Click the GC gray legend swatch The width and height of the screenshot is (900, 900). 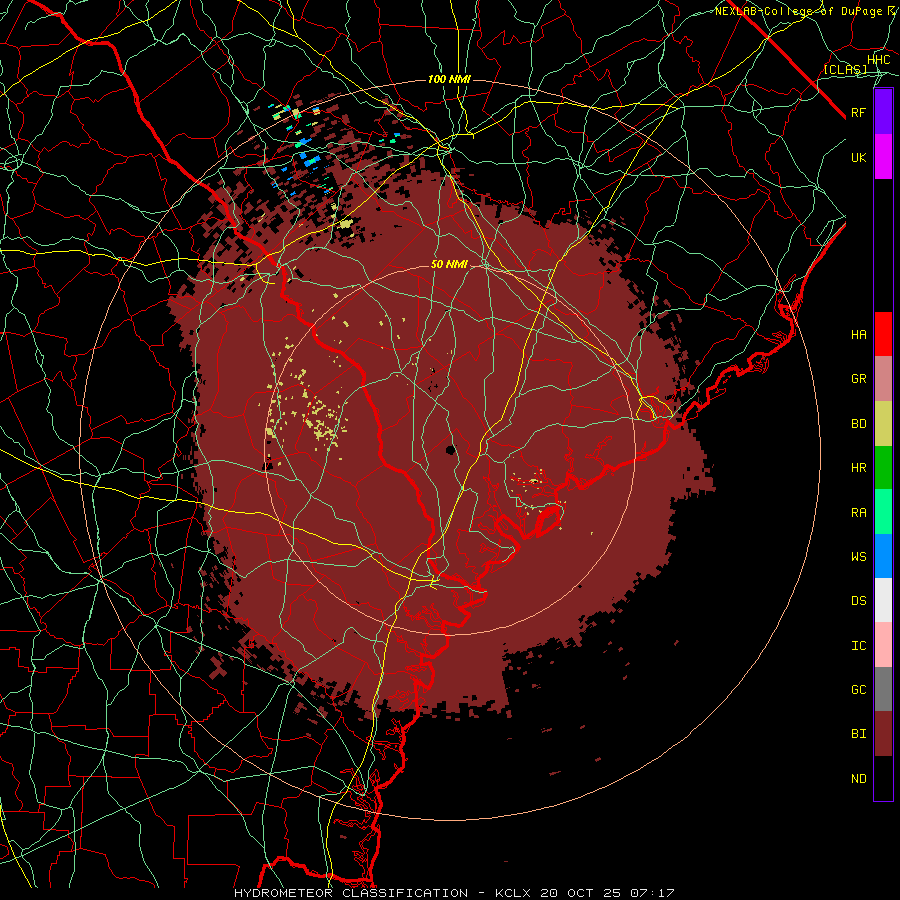click(883, 689)
